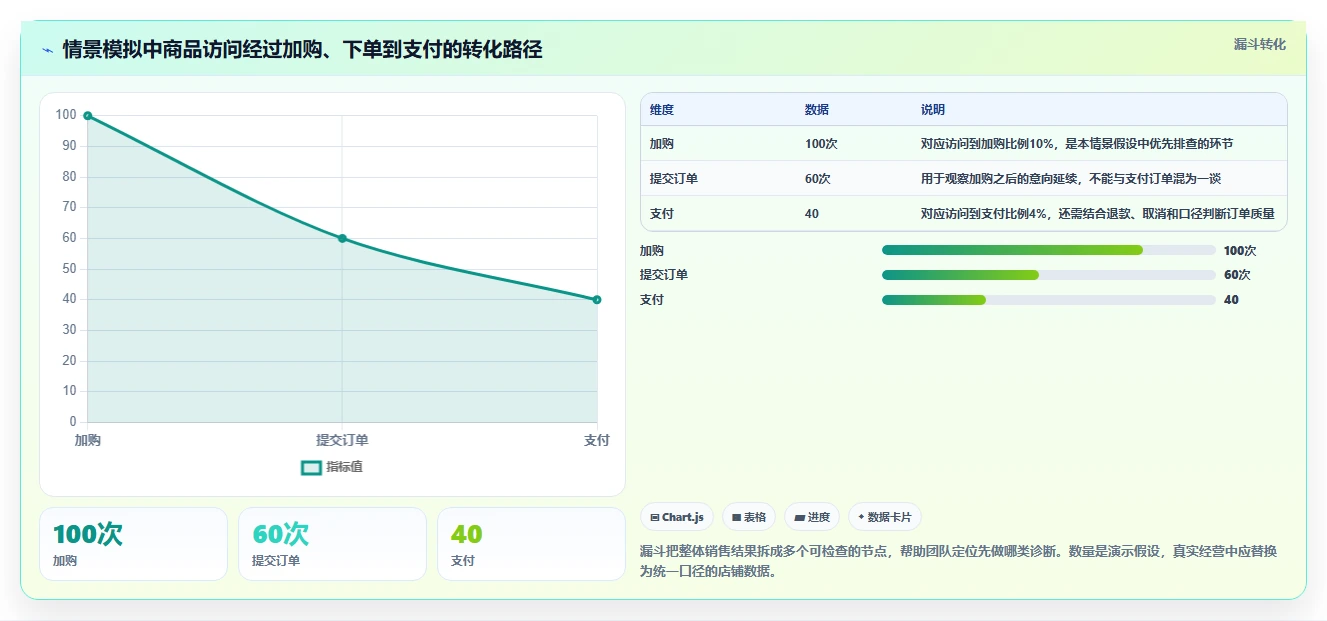Click the 40 value after the progress bar

tap(1231, 300)
